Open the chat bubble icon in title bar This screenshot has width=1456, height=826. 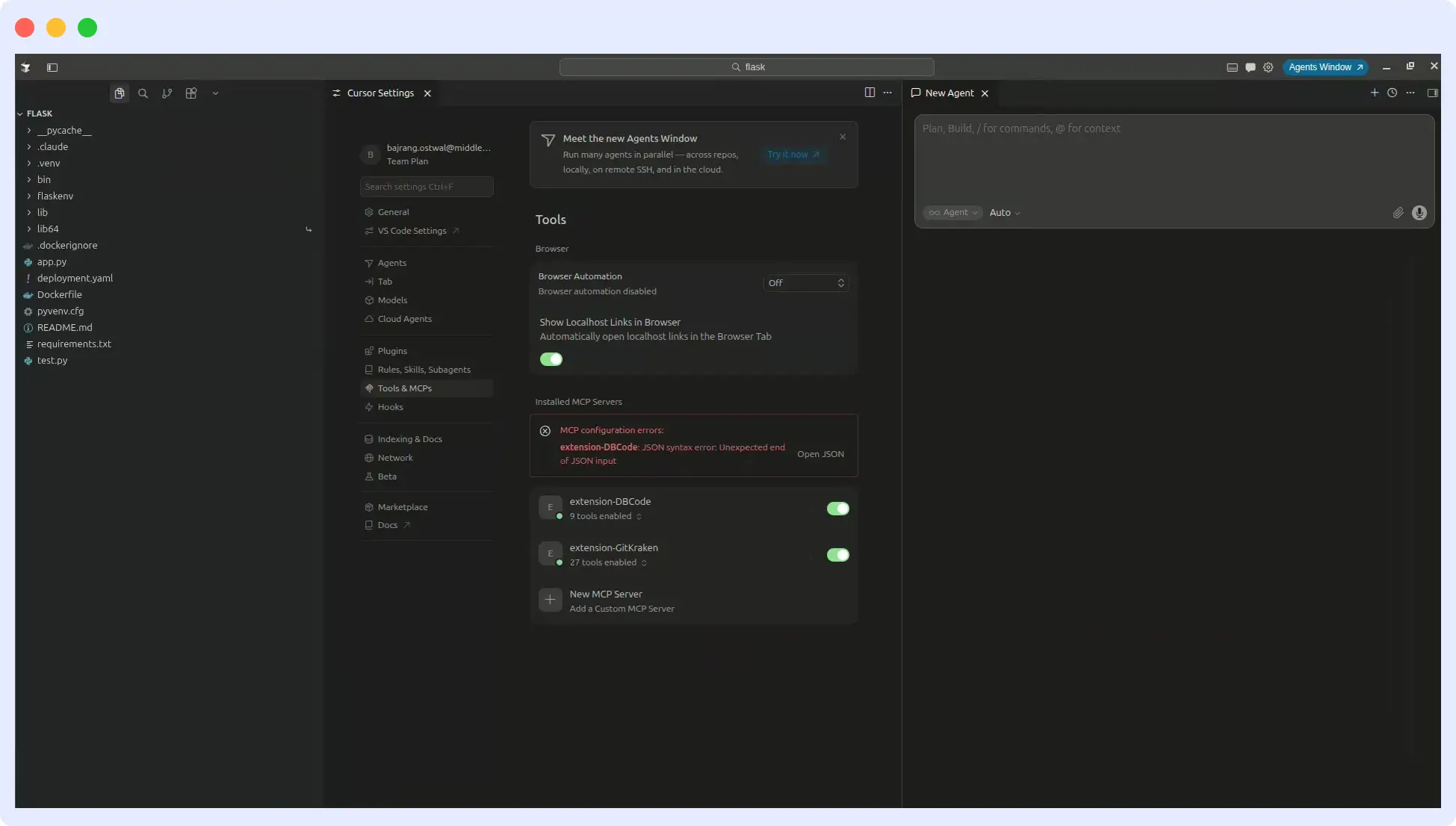pyautogui.click(x=1250, y=67)
